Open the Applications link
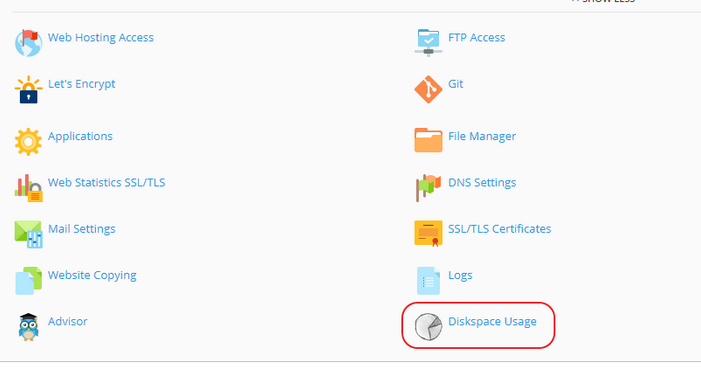The image size is (701, 370). [x=80, y=136]
